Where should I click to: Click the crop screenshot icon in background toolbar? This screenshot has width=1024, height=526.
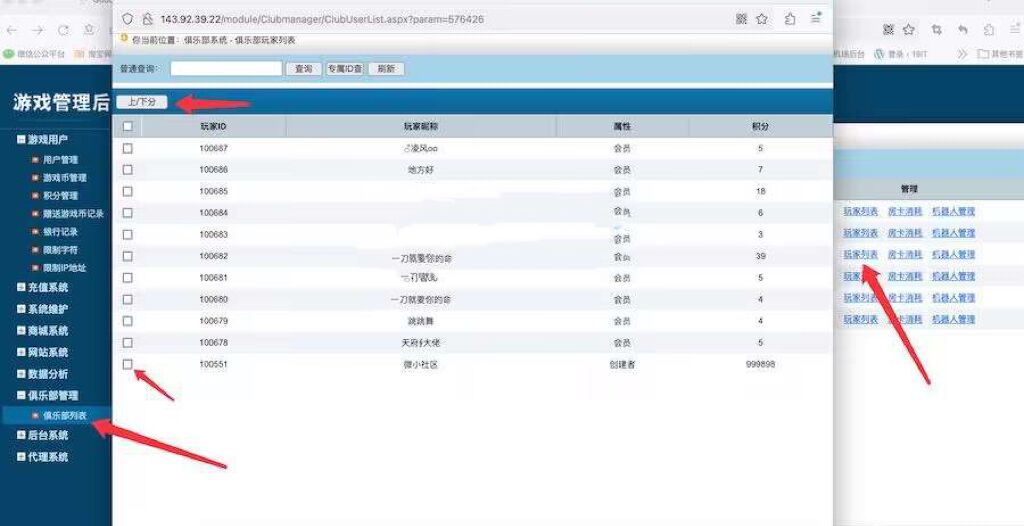[936, 30]
